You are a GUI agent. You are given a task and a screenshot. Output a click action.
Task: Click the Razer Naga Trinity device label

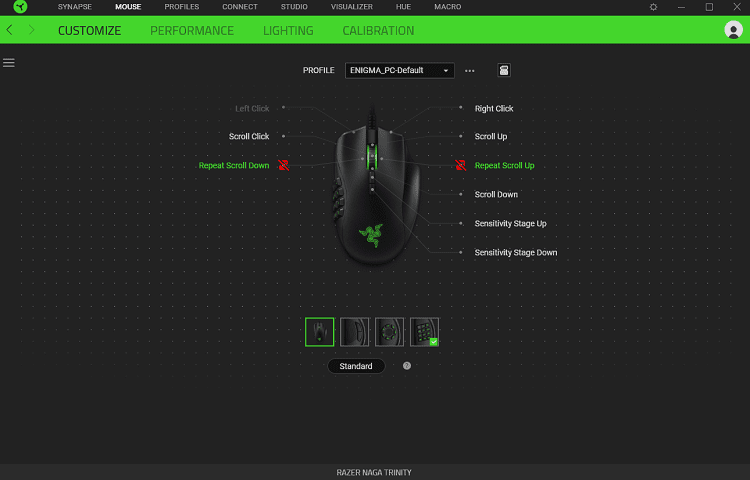pos(374,472)
